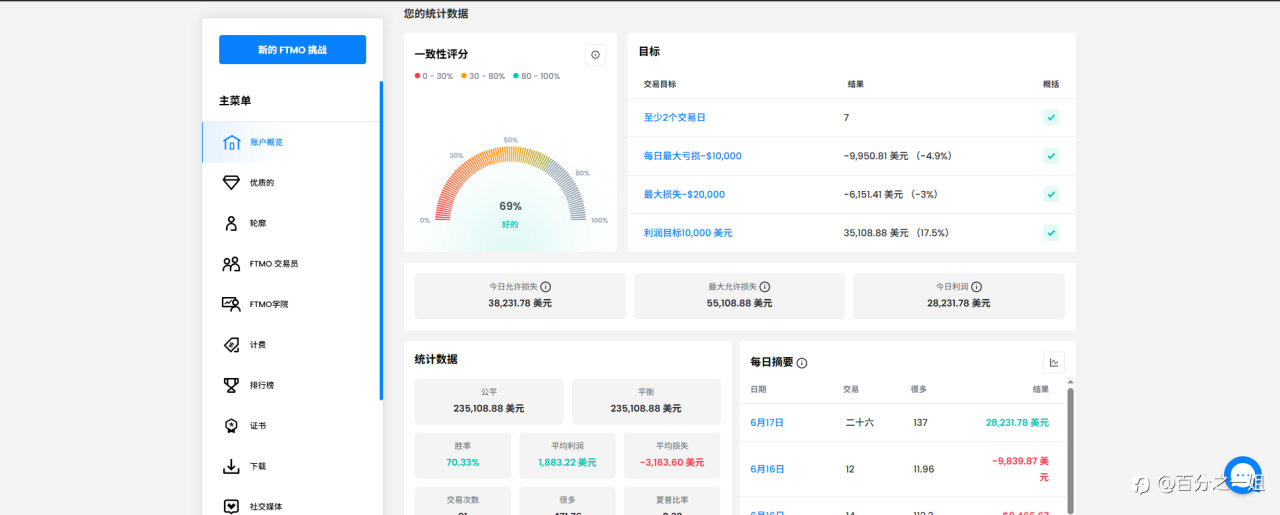The width and height of the screenshot is (1280, 515).
Task: Click the -9,950.81 美元 (-4.9%) result
Action: pyautogui.click(x=898, y=156)
